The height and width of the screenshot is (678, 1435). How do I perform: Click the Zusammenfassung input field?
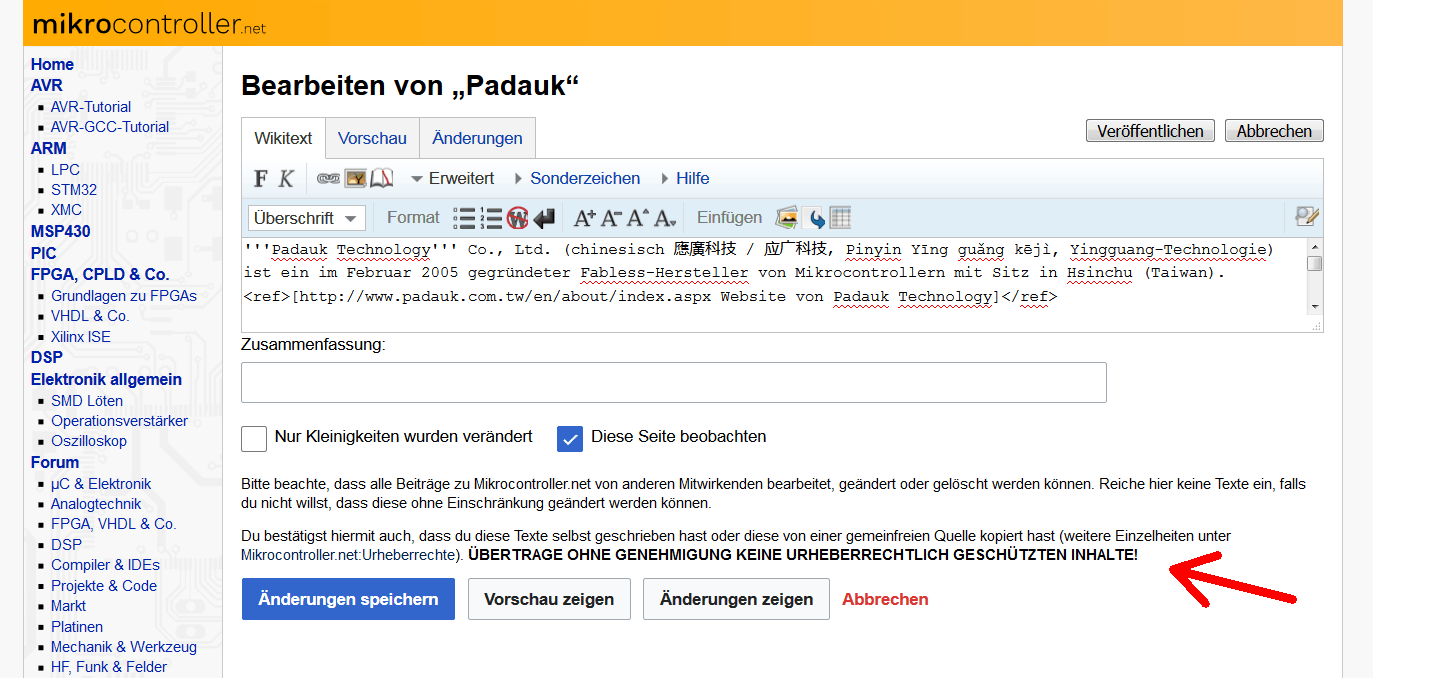[x=674, y=382]
